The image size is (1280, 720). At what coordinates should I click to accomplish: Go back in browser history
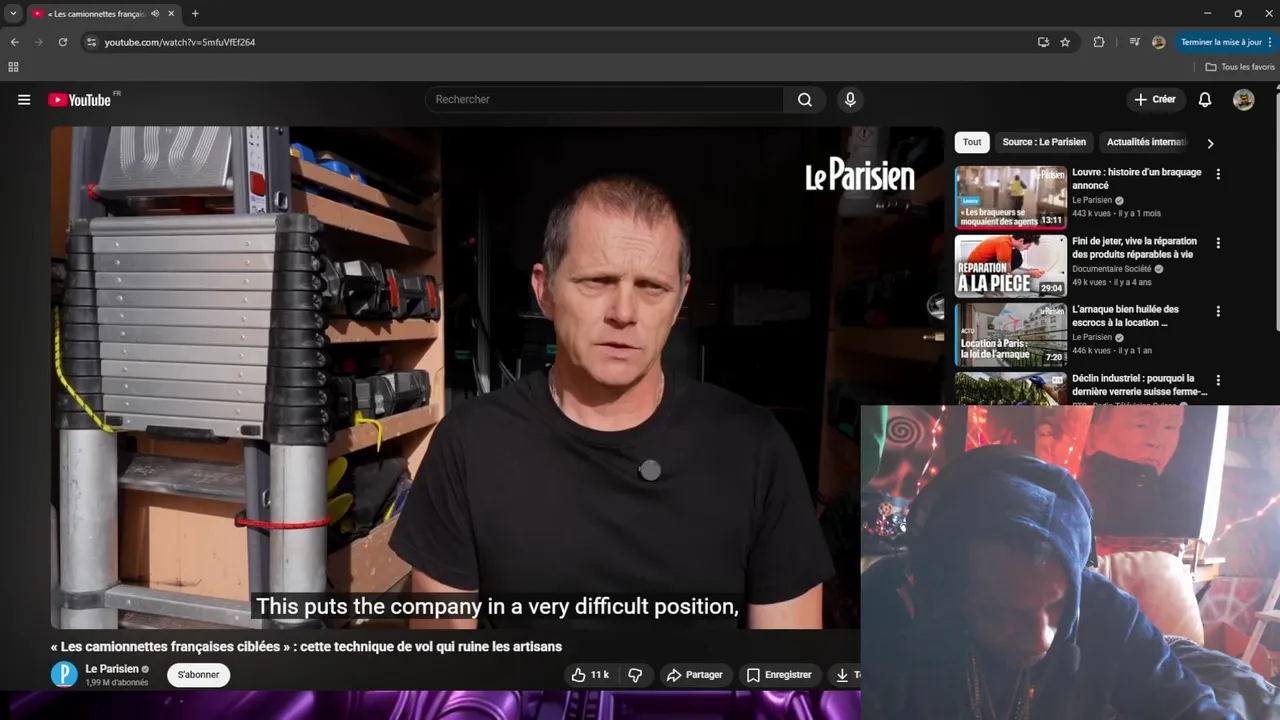pos(14,42)
